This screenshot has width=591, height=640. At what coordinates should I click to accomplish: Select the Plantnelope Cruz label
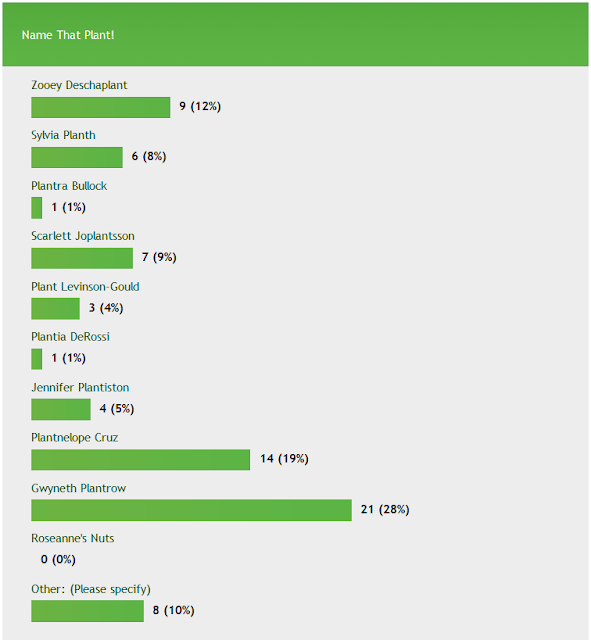pyautogui.click(x=75, y=438)
